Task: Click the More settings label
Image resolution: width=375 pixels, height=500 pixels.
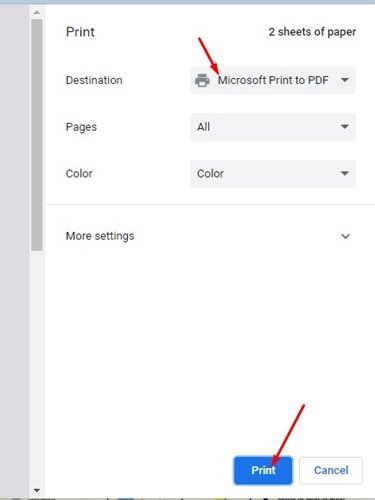Action: [100, 236]
